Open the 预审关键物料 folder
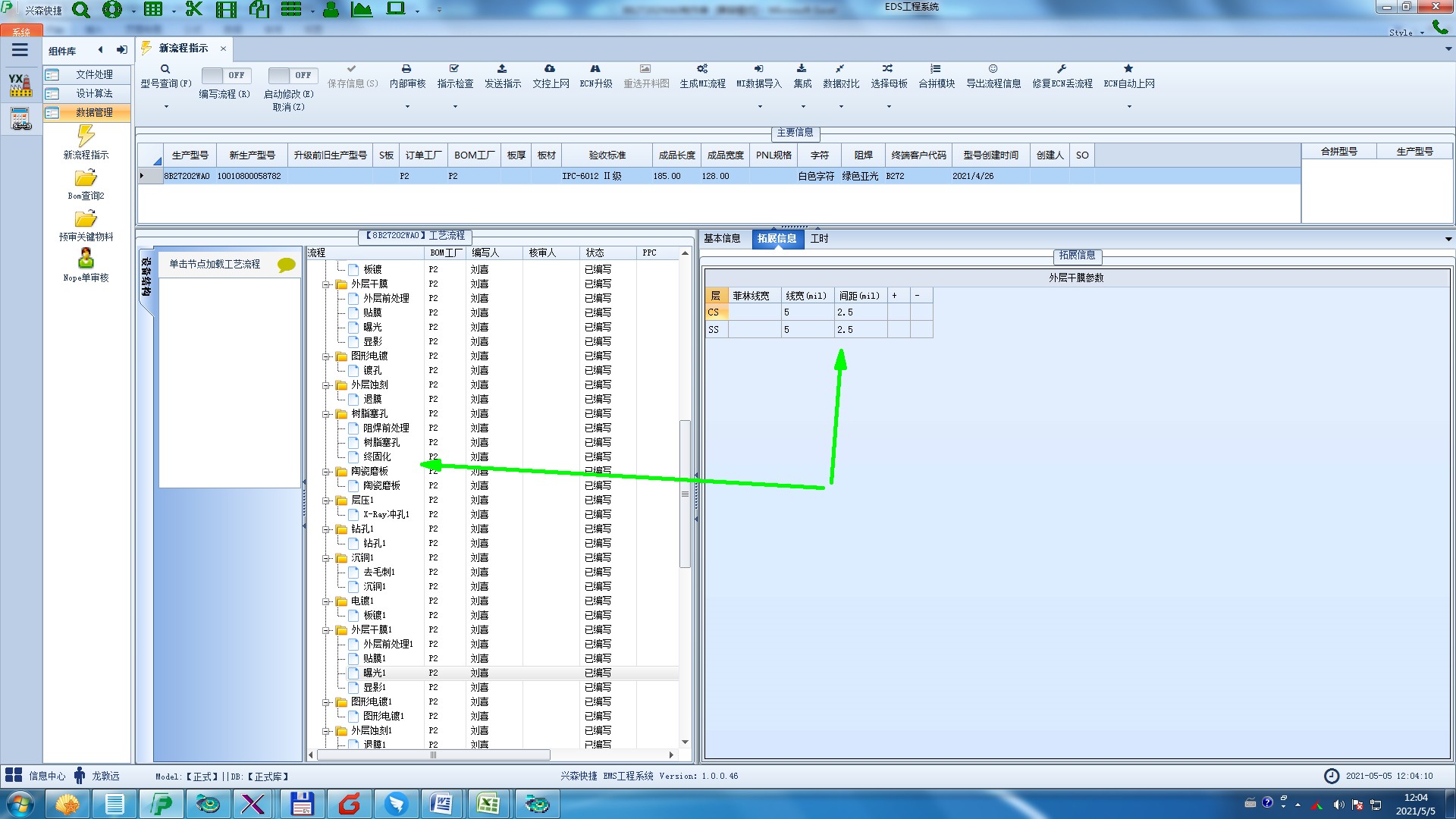 point(86,226)
